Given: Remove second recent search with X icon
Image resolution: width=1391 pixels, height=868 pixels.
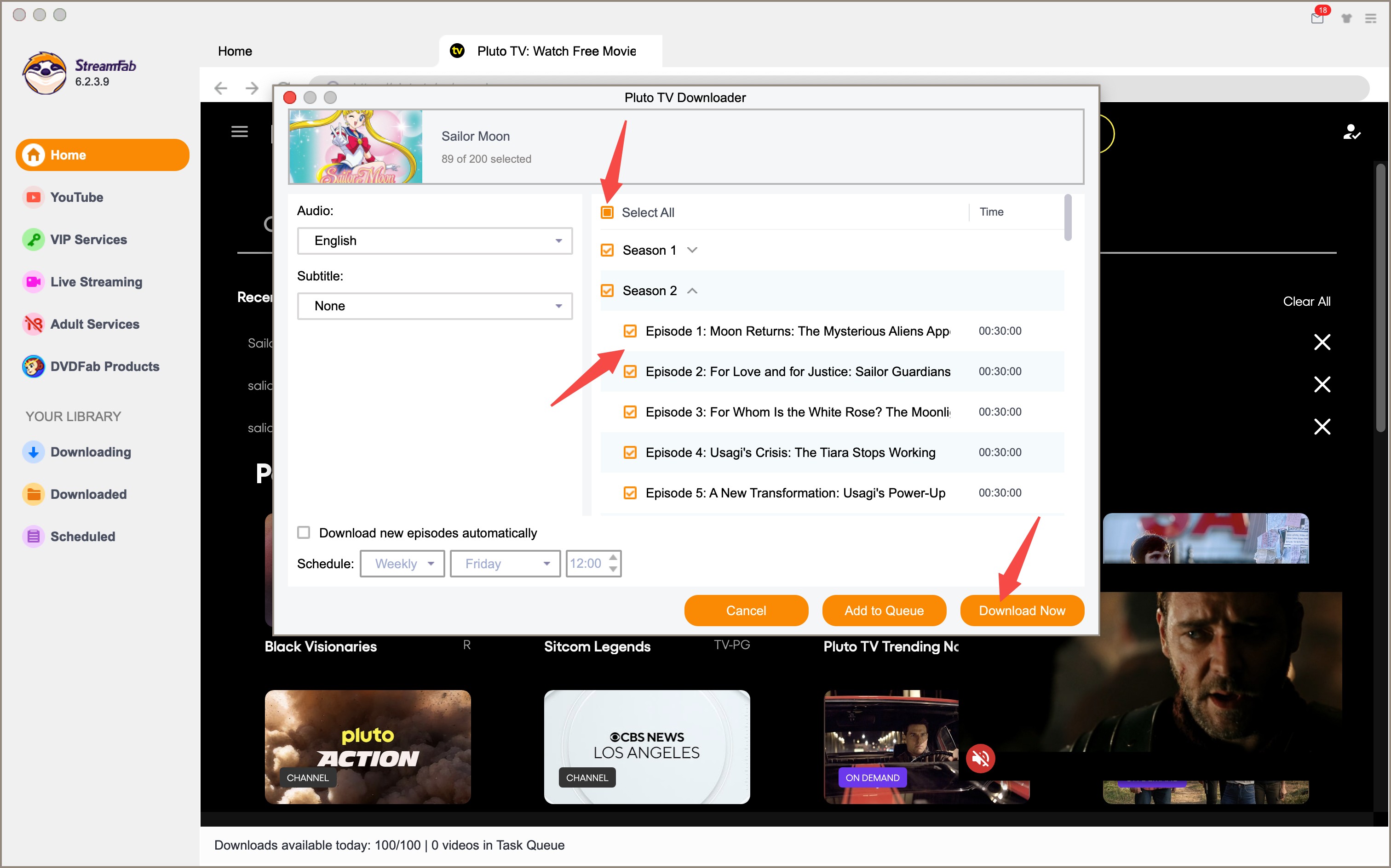Looking at the screenshot, I should [x=1322, y=384].
